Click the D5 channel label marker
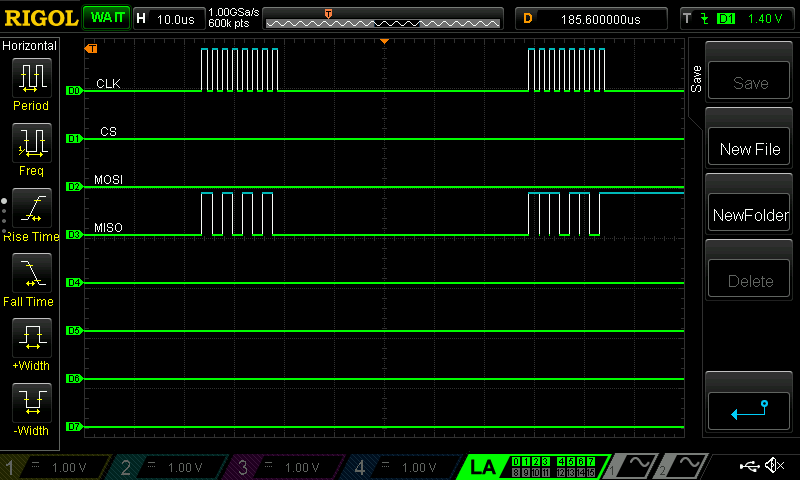This screenshot has height=480, width=800. (74, 331)
